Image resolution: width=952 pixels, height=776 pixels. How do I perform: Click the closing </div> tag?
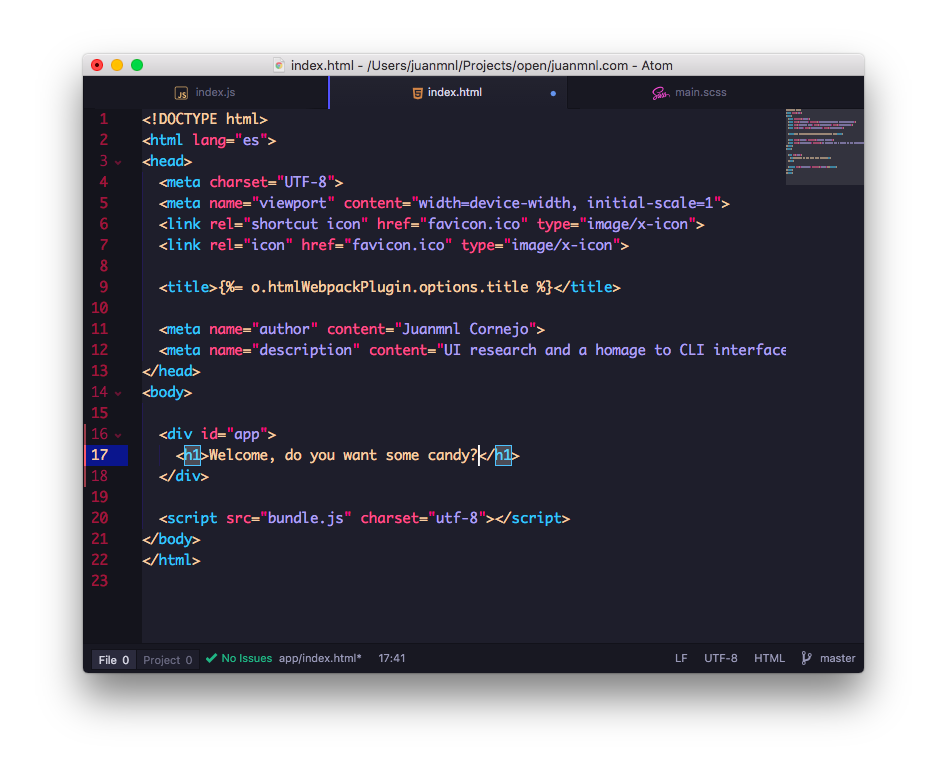184,476
